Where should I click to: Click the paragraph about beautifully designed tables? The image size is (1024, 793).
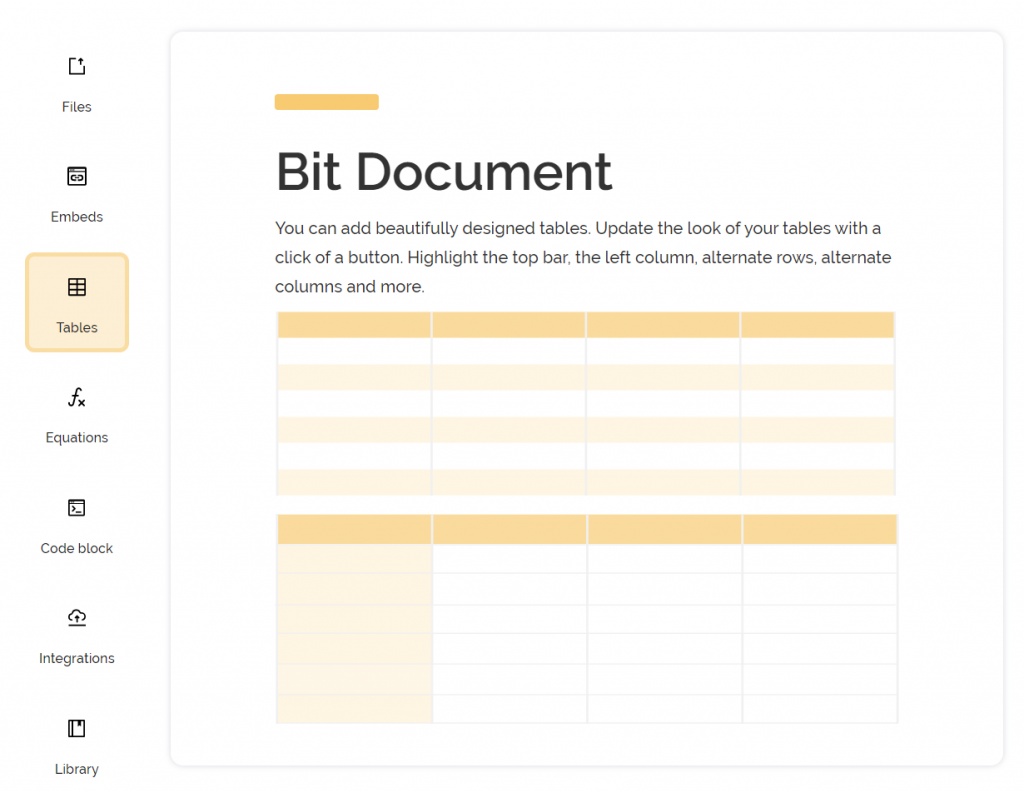(583, 257)
